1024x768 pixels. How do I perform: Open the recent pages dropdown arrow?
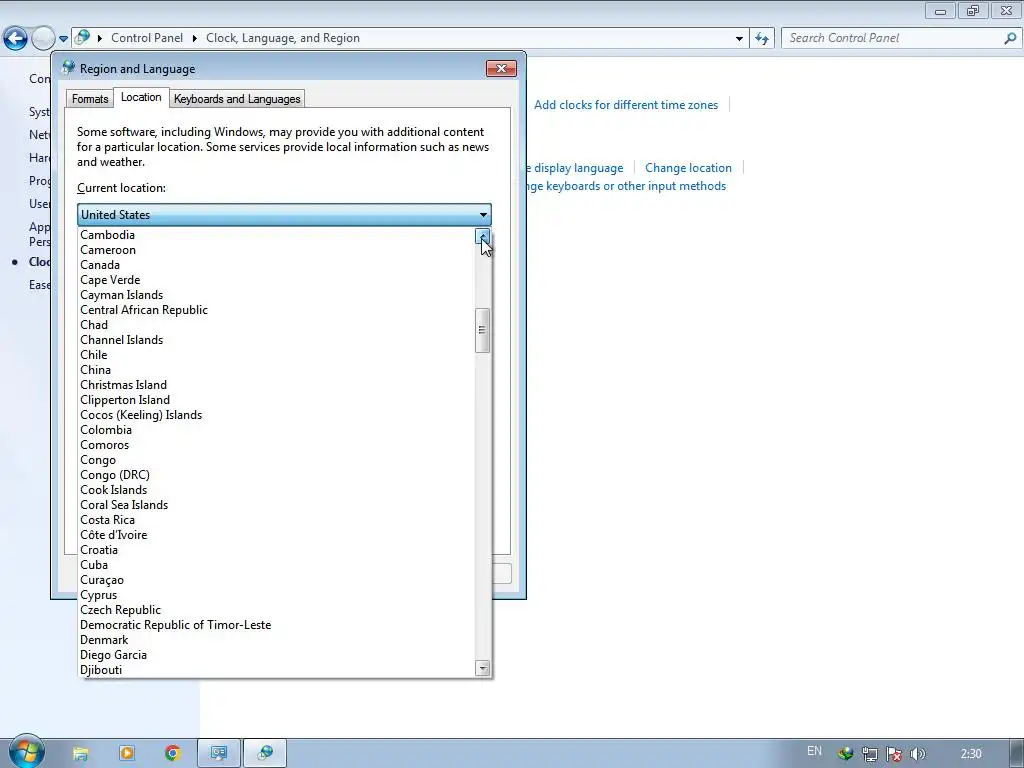point(63,39)
